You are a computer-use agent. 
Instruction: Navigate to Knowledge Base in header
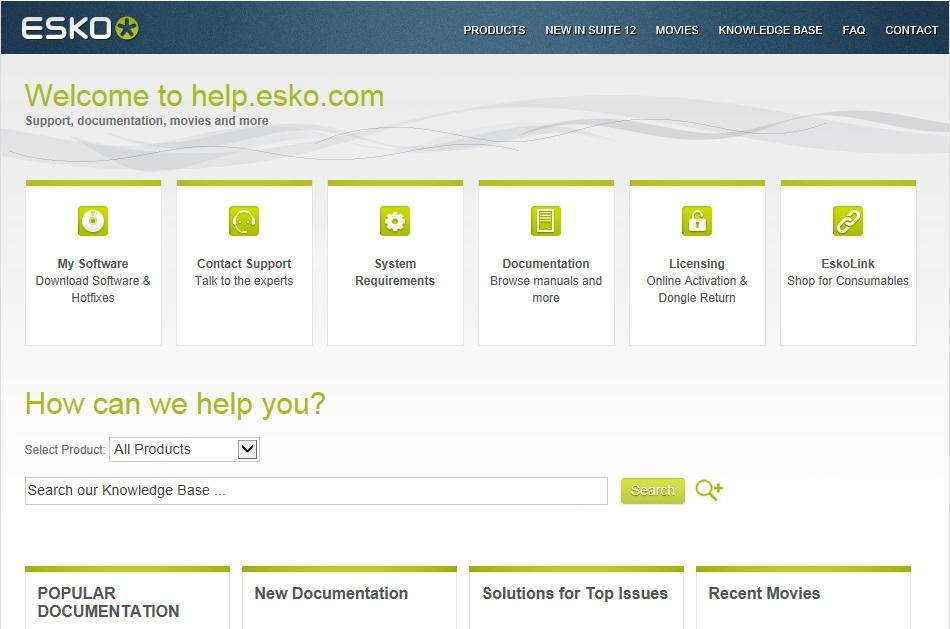pos(770,30)
